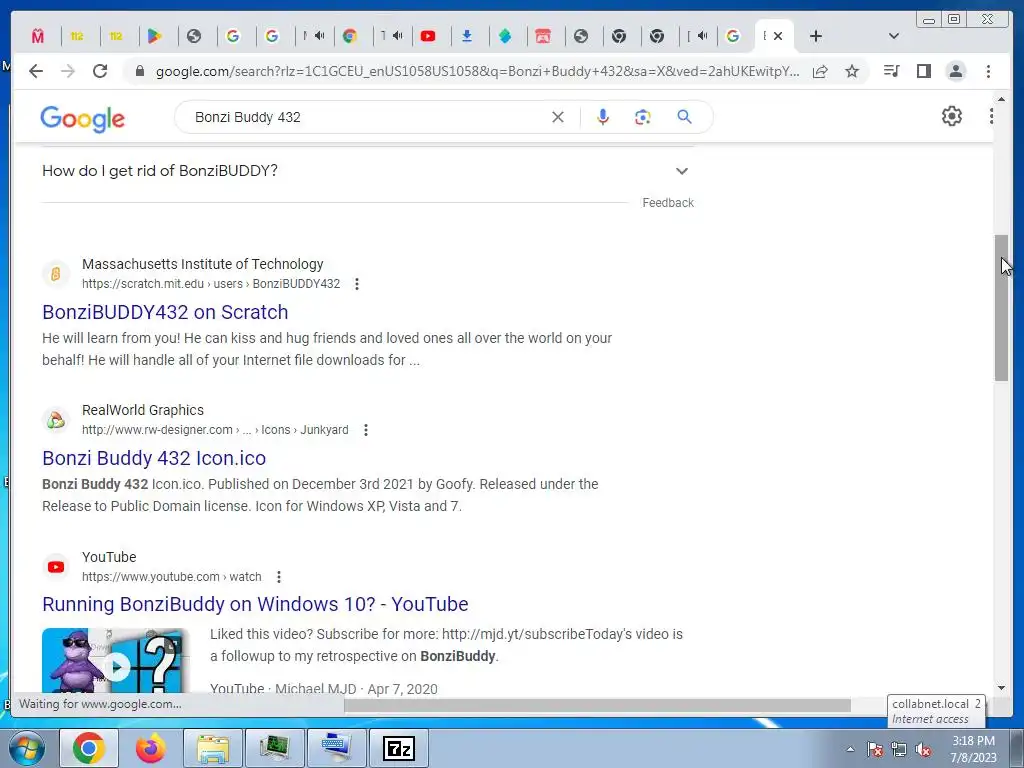The image size is (1024, 768).
Task: Open 'Running BonziBuddy on Windows 10?' link
Action: 255,604
